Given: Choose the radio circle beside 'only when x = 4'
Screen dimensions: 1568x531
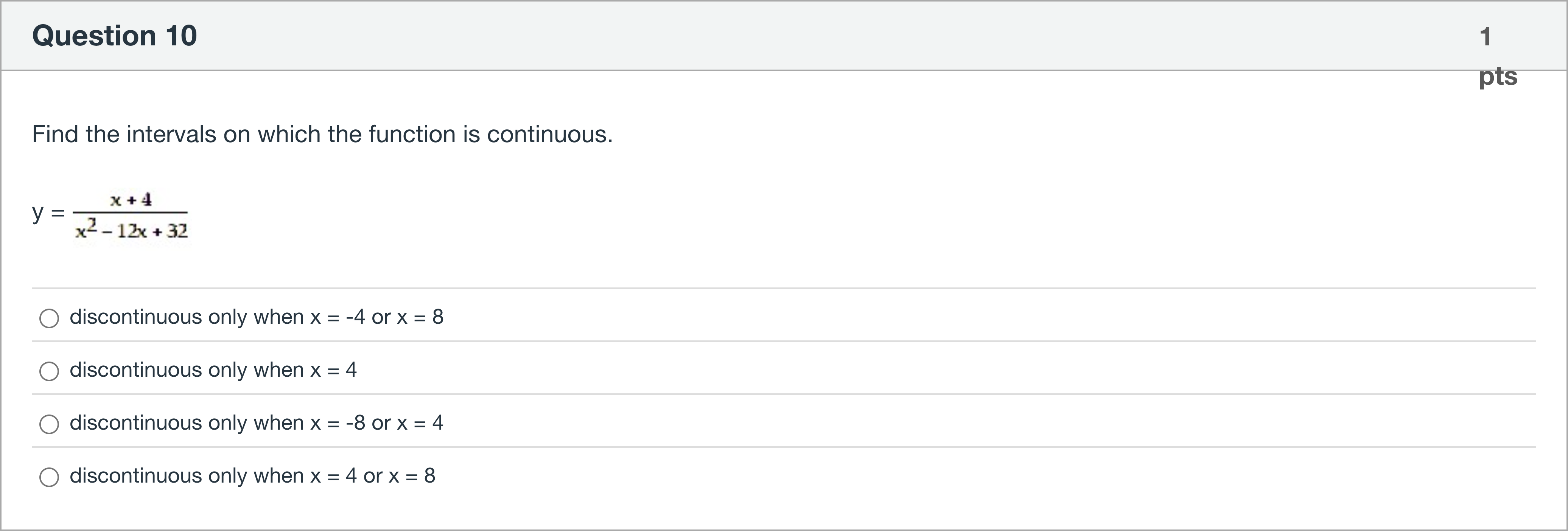Looking at the screenshot, I should pyautogui.click(x=49, y=371).
